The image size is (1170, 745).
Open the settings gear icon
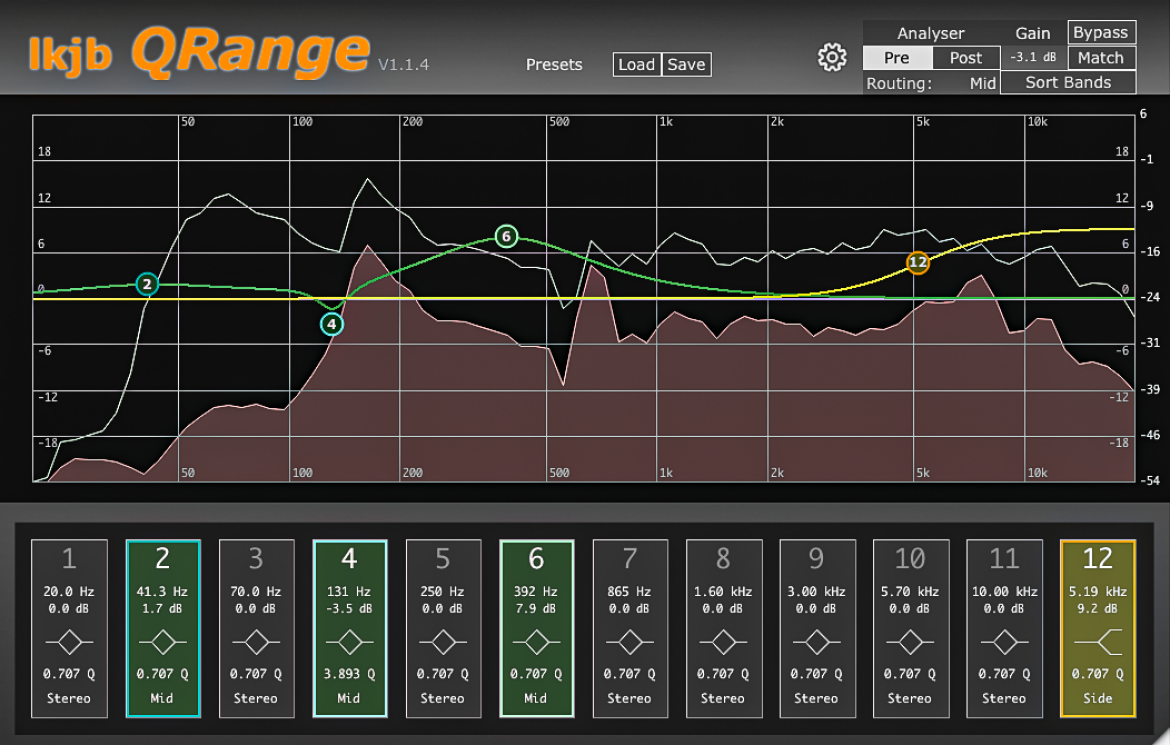(832, 57)
